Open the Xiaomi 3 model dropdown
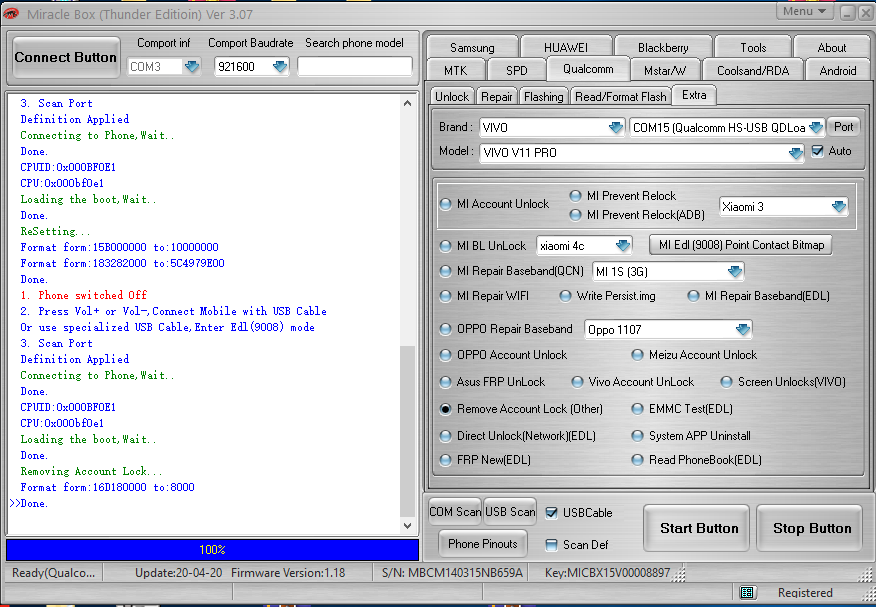This screenshot has height=607, width=876. 839,207
